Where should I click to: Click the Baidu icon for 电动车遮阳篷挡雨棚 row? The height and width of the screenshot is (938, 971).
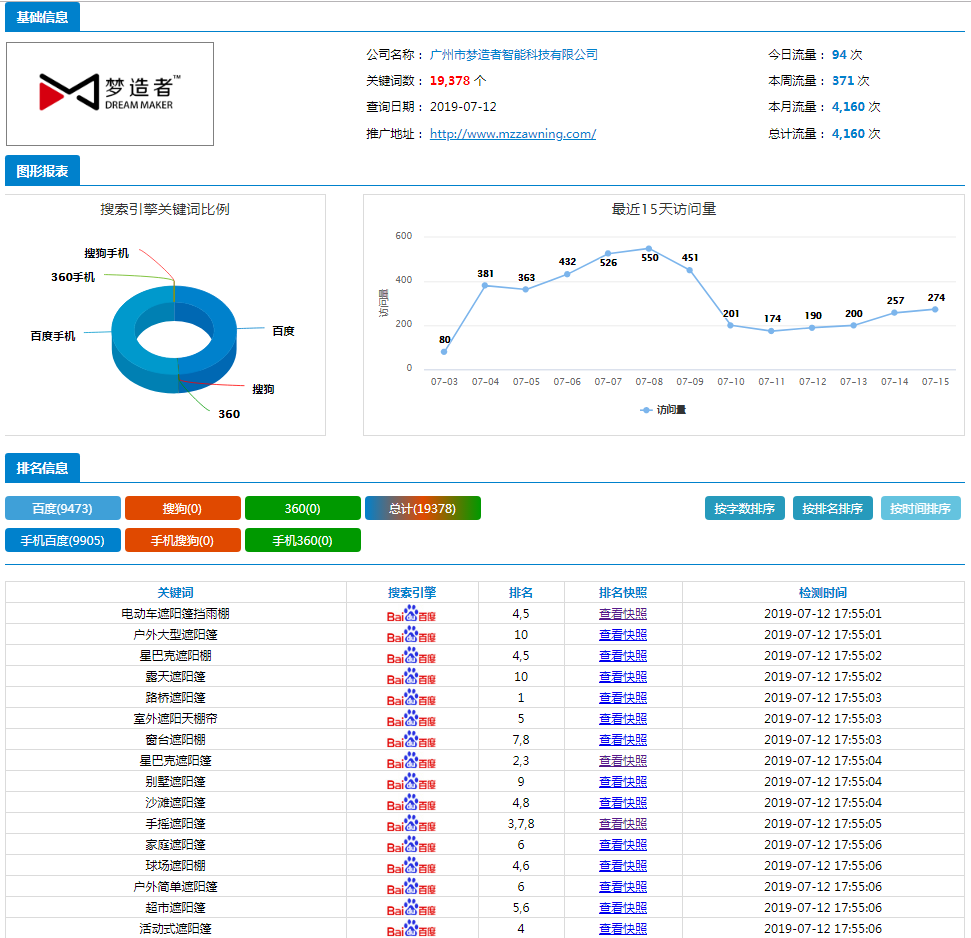pyautogui.click(x=412, y=614)
